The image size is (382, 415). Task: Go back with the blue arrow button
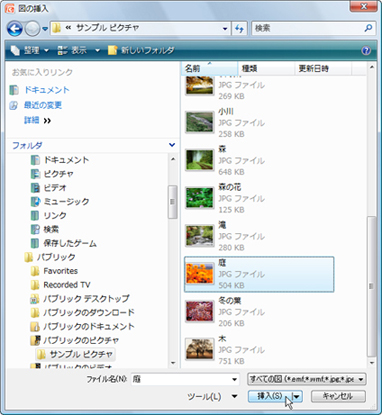click(15, 29)
